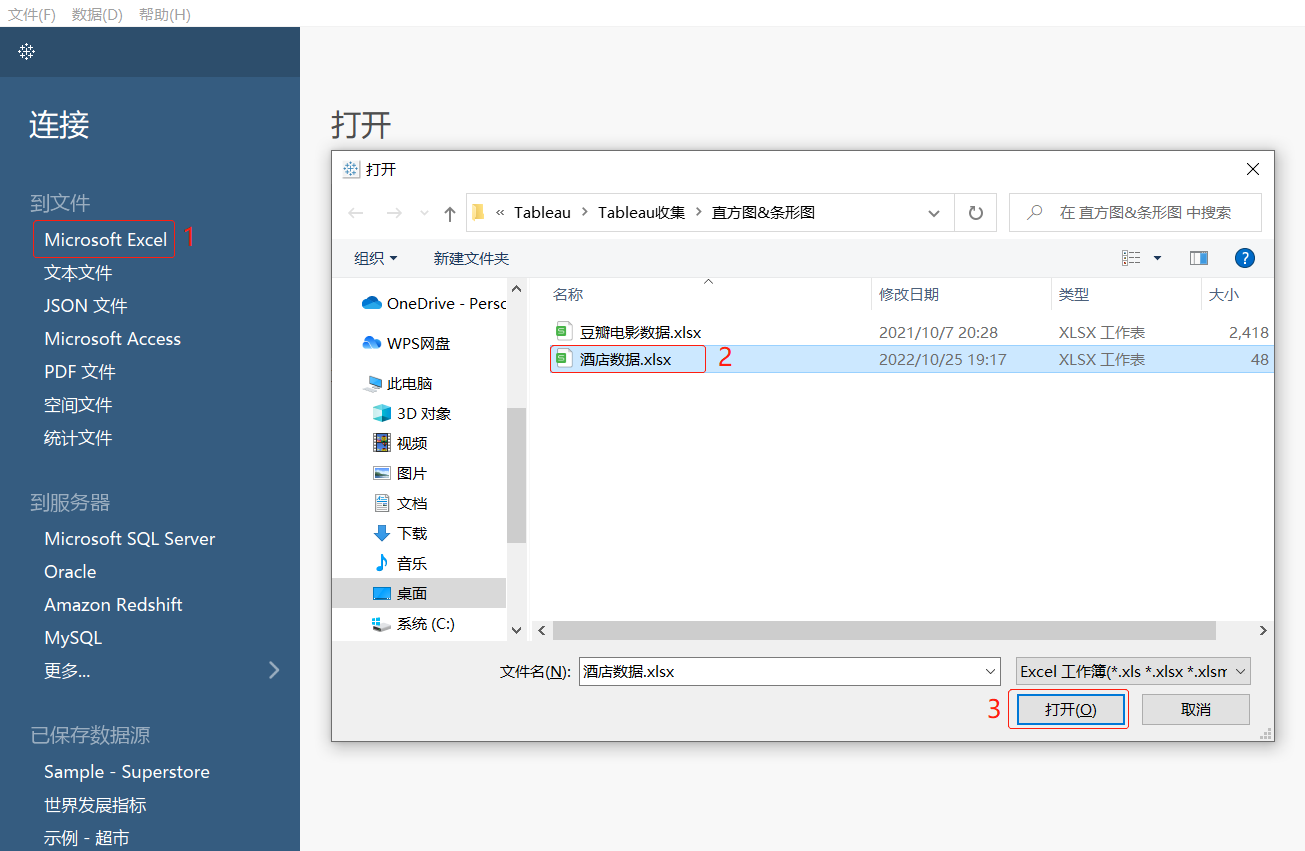This screenshot has width=1305, height=851.
Task: Connect to JSON 文件
Action: [x=86, y=306]
